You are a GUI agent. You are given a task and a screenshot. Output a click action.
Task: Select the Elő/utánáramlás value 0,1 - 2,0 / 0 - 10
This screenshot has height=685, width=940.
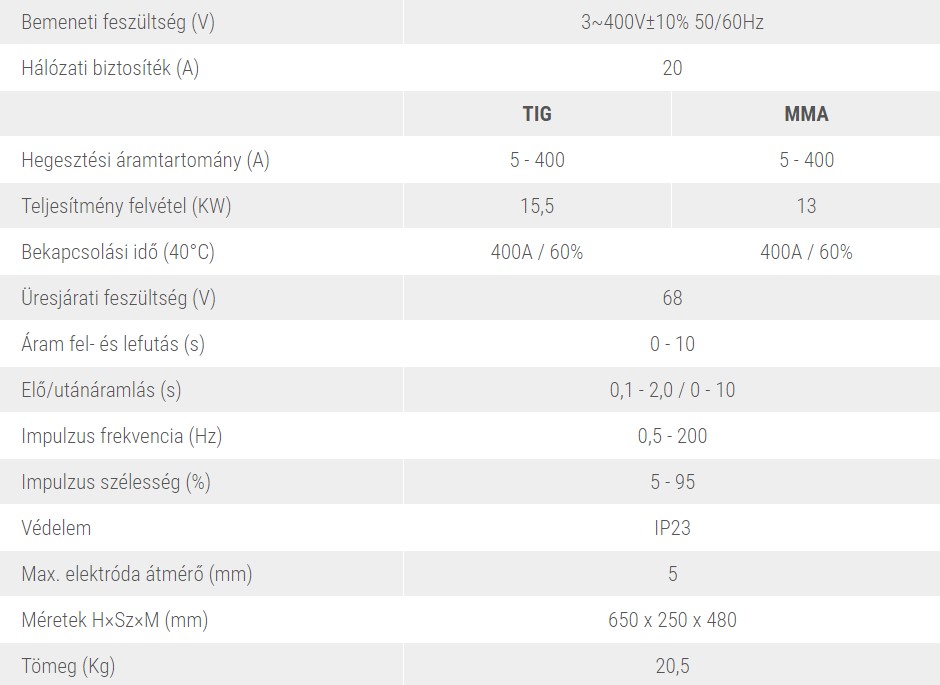point(672,390)
